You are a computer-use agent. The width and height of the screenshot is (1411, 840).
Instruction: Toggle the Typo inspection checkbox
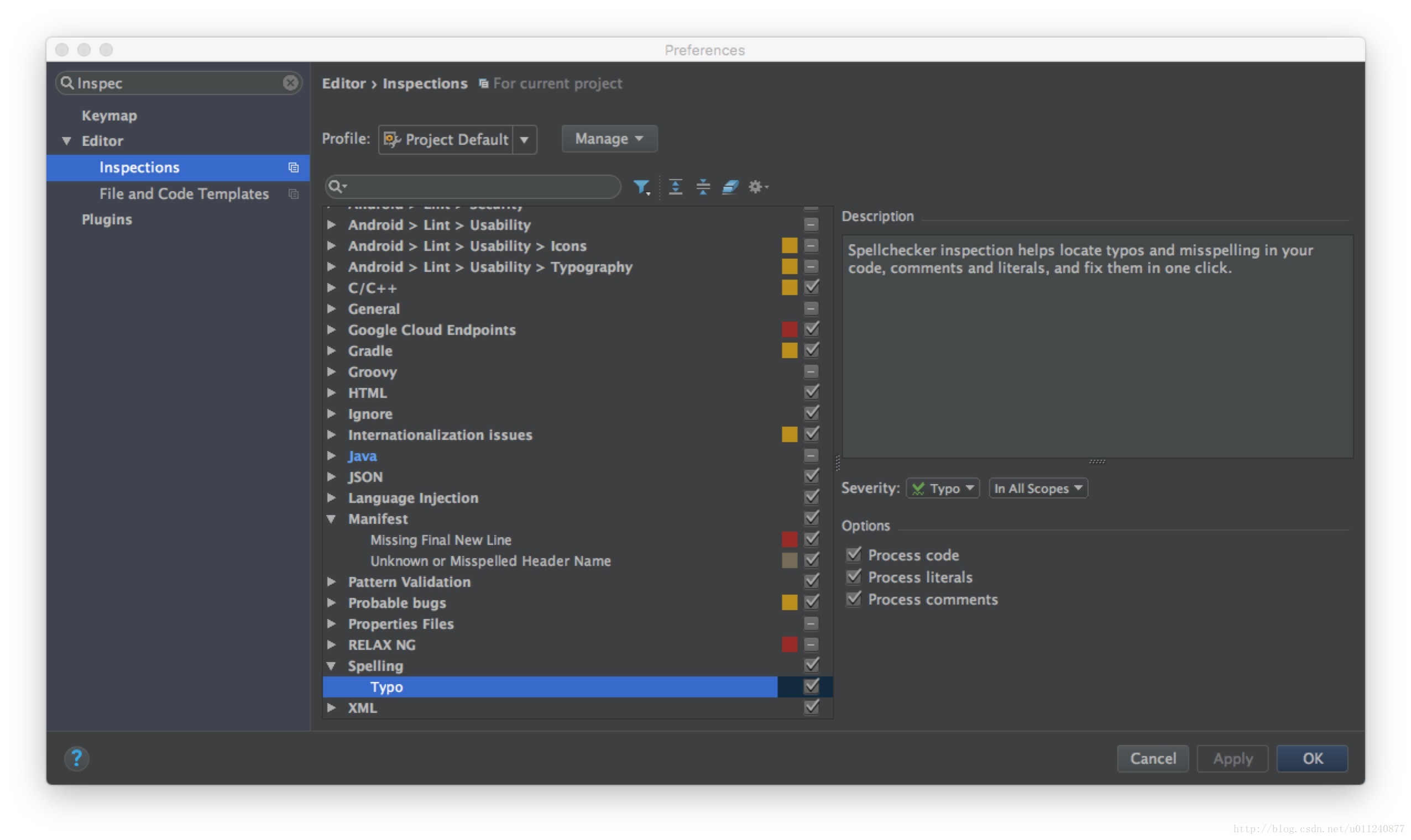813,686
